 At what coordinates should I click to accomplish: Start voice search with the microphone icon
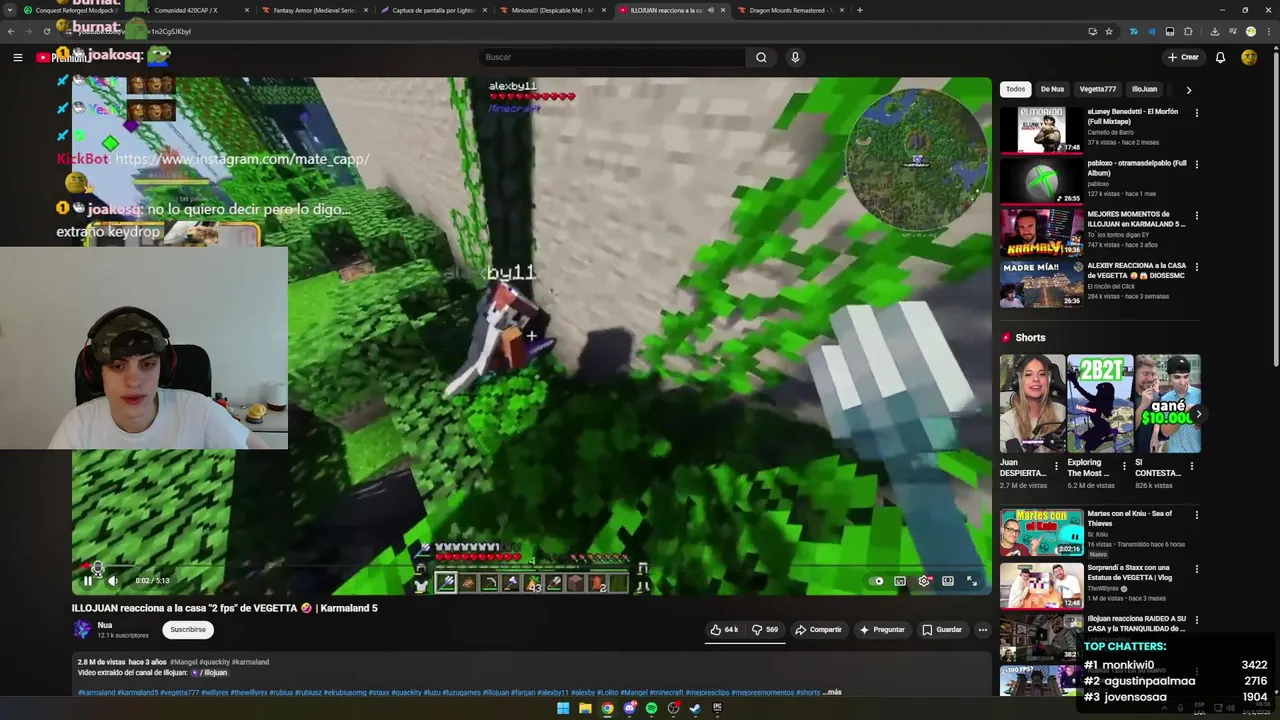pyautogui.click(x=795, y=57)
